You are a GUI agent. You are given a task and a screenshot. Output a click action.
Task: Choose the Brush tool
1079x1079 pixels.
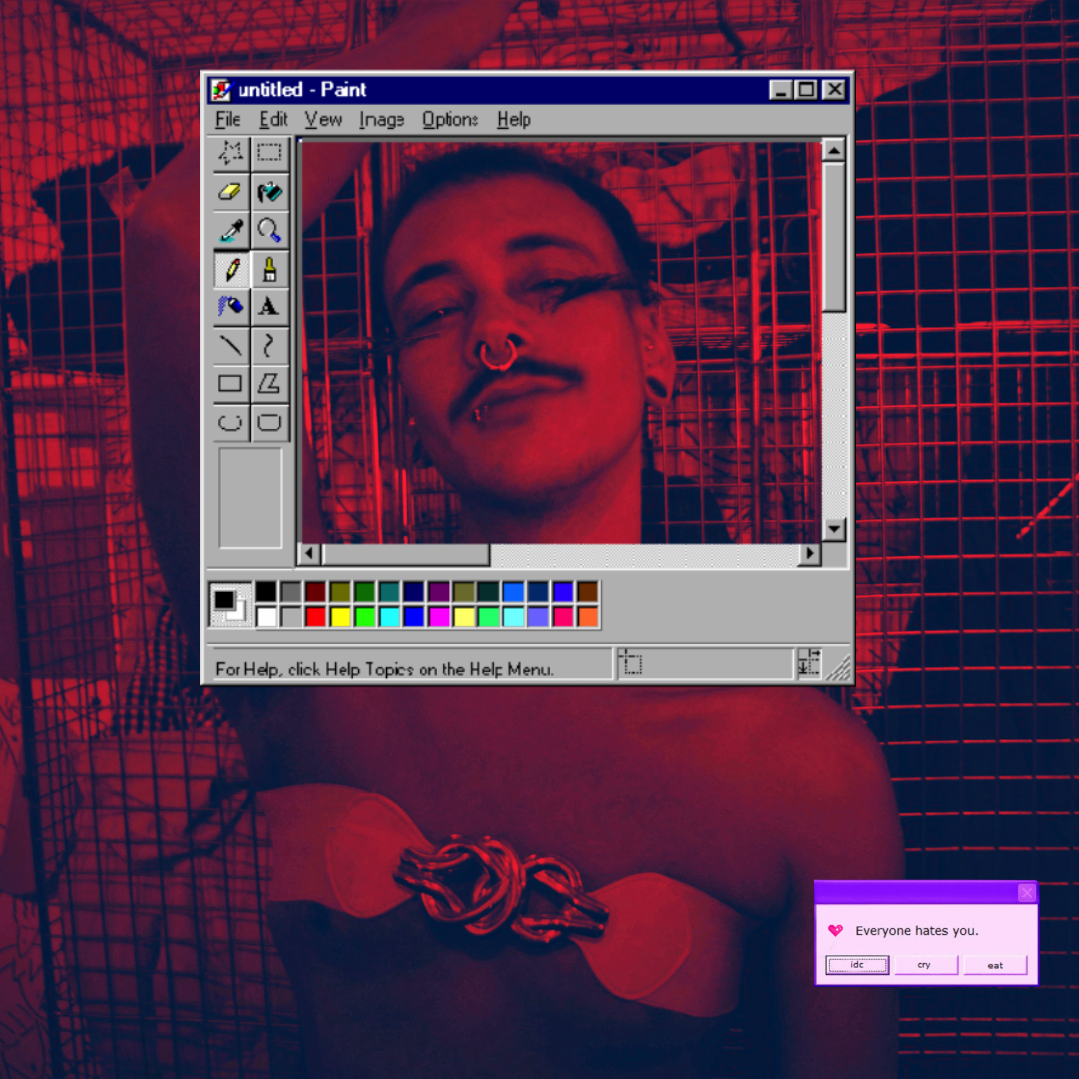coord(269,270)
